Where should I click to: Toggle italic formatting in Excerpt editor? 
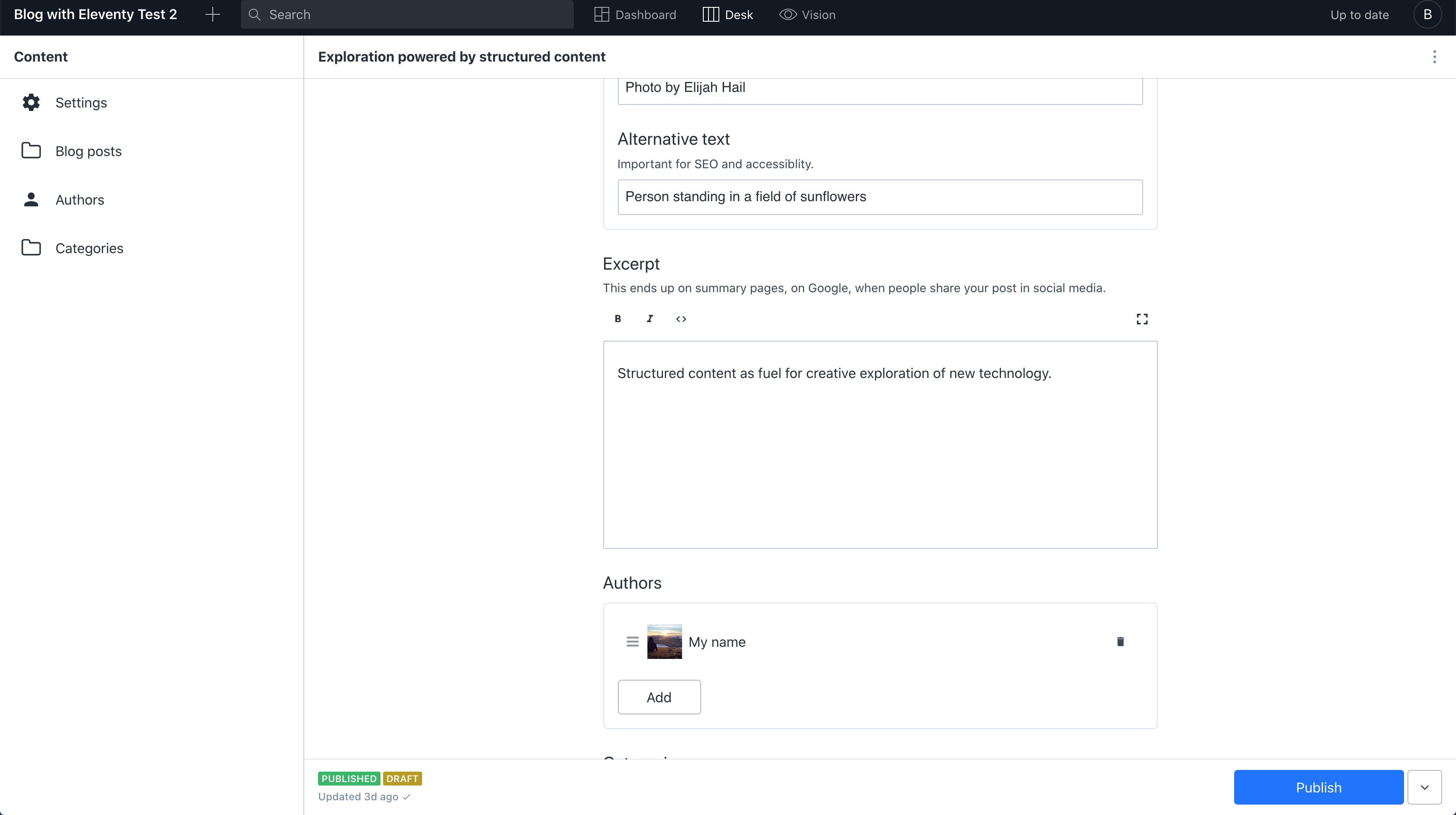tap(650, 319)
